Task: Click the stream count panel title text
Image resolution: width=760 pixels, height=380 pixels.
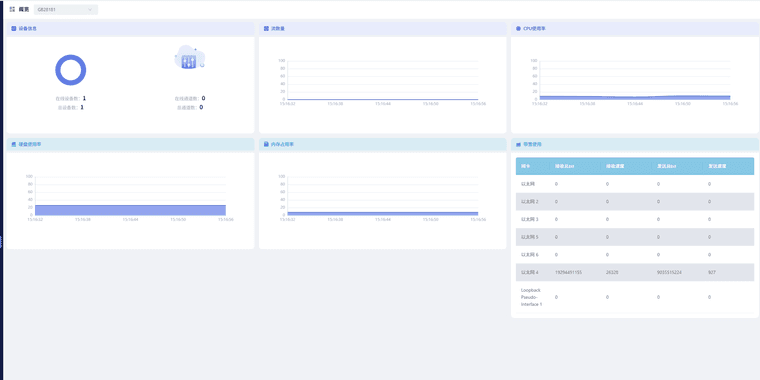Action: click(x=278, y=29)
